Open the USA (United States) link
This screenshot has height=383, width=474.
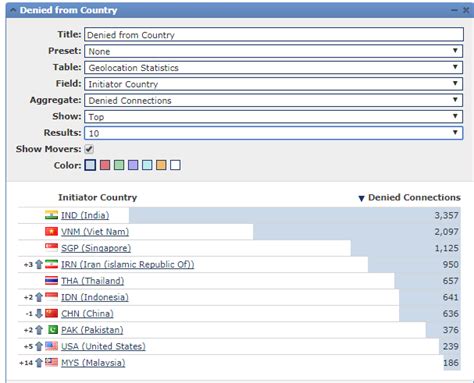tap(103, 346)
